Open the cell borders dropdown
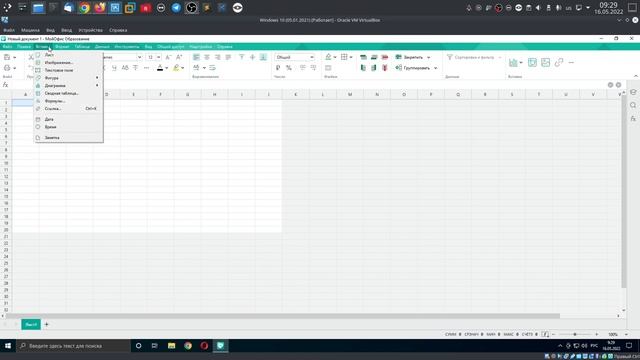Image resolution: width=640 pixels, height=360 pixels. tap(351, 57)
